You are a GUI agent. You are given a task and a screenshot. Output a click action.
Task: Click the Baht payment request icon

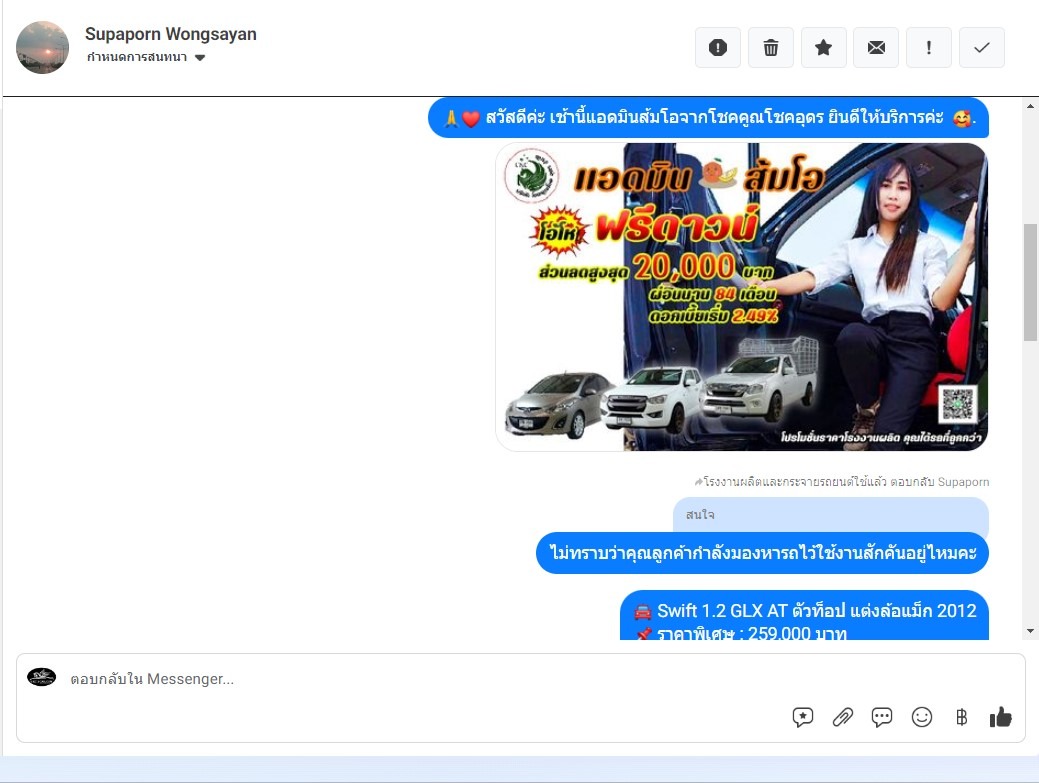[961, 717]
